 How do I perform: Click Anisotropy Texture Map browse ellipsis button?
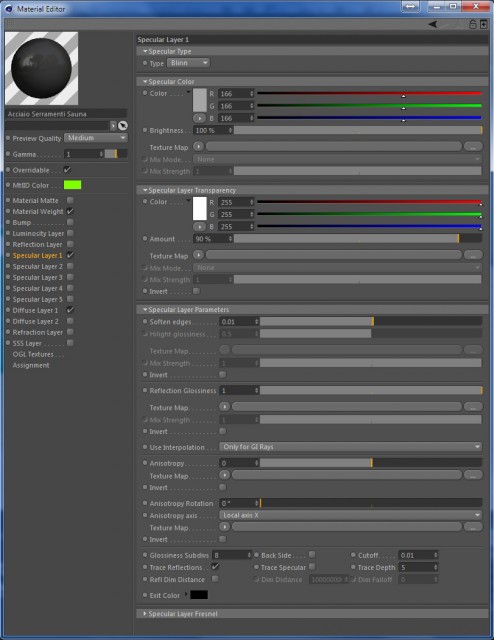tap(473, 475)
